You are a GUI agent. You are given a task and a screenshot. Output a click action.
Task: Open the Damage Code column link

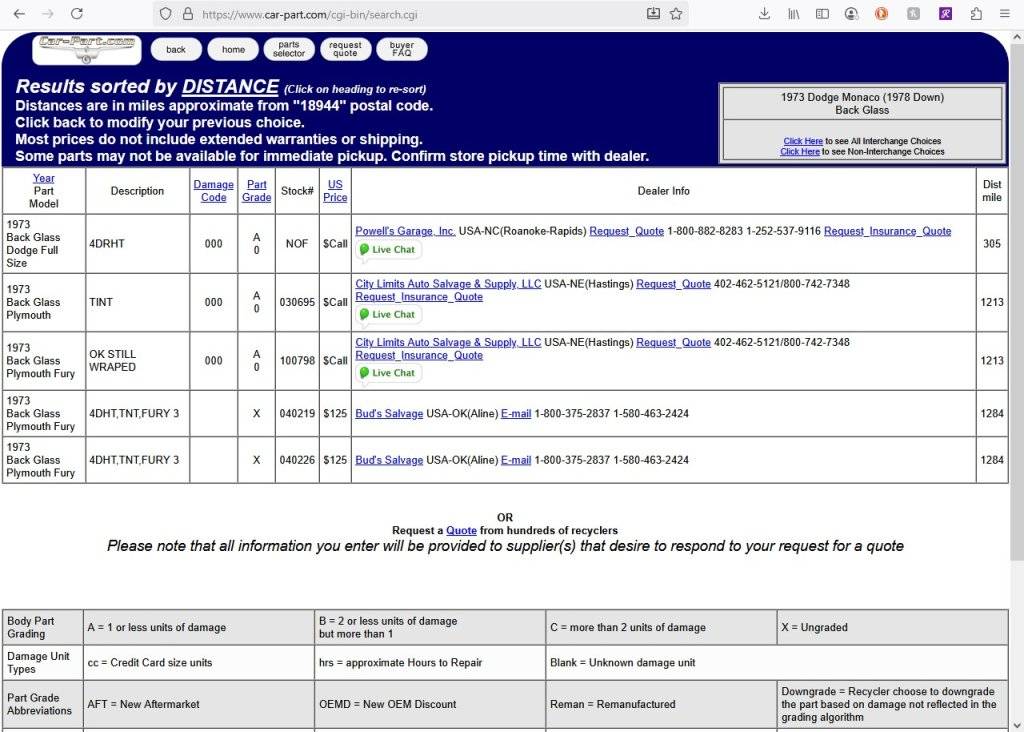pos(213,191)
